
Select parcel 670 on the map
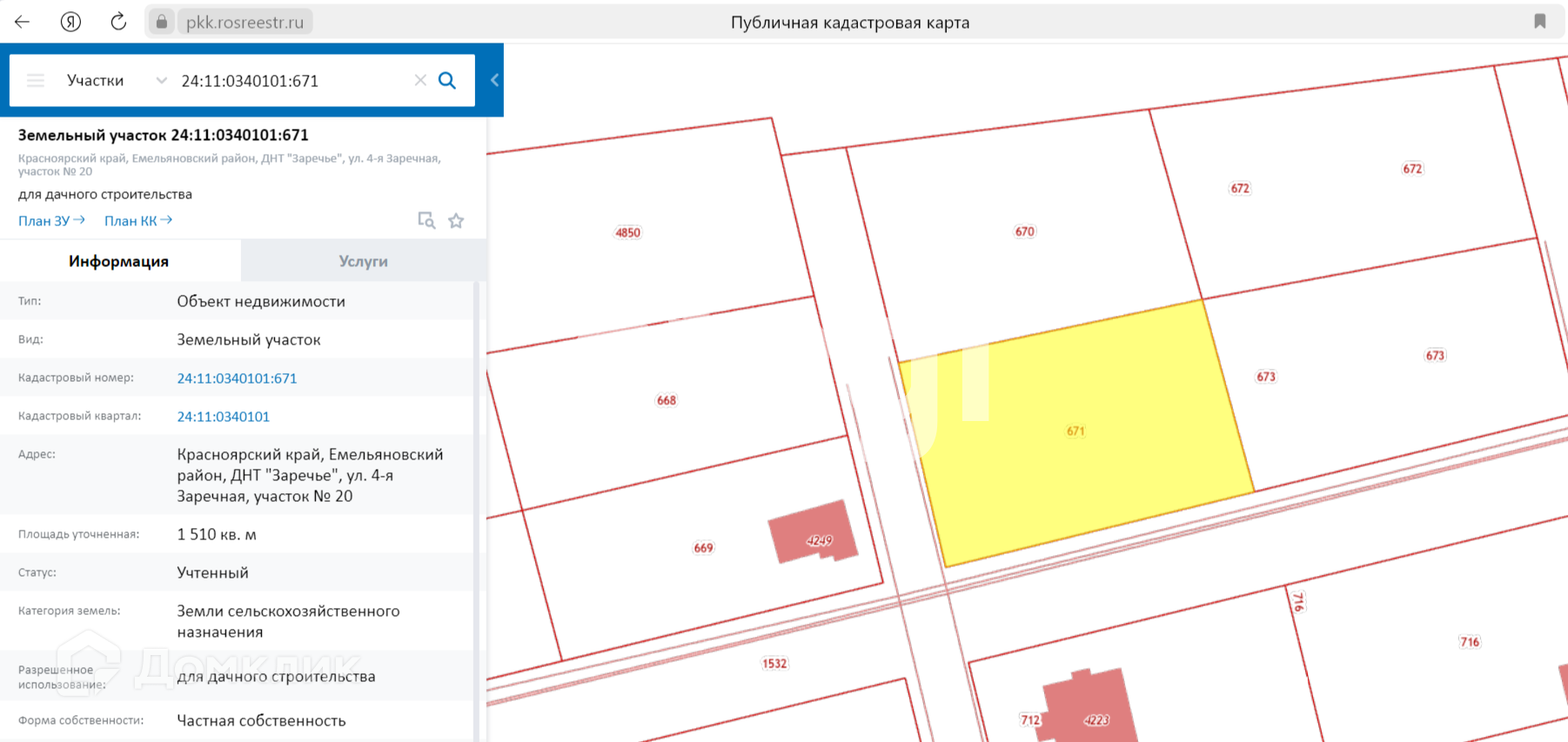point(1024,231)
